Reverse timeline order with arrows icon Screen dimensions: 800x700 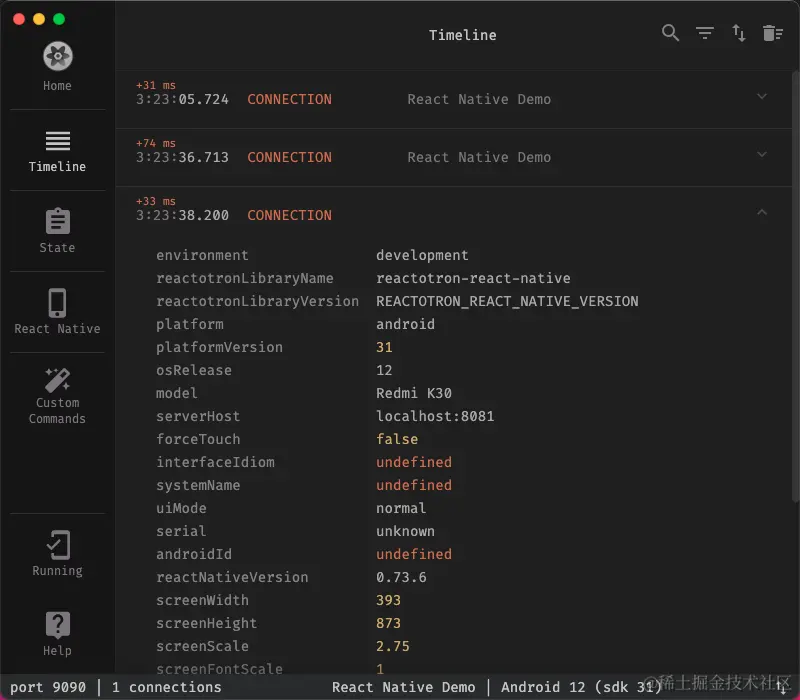[739, 33]
